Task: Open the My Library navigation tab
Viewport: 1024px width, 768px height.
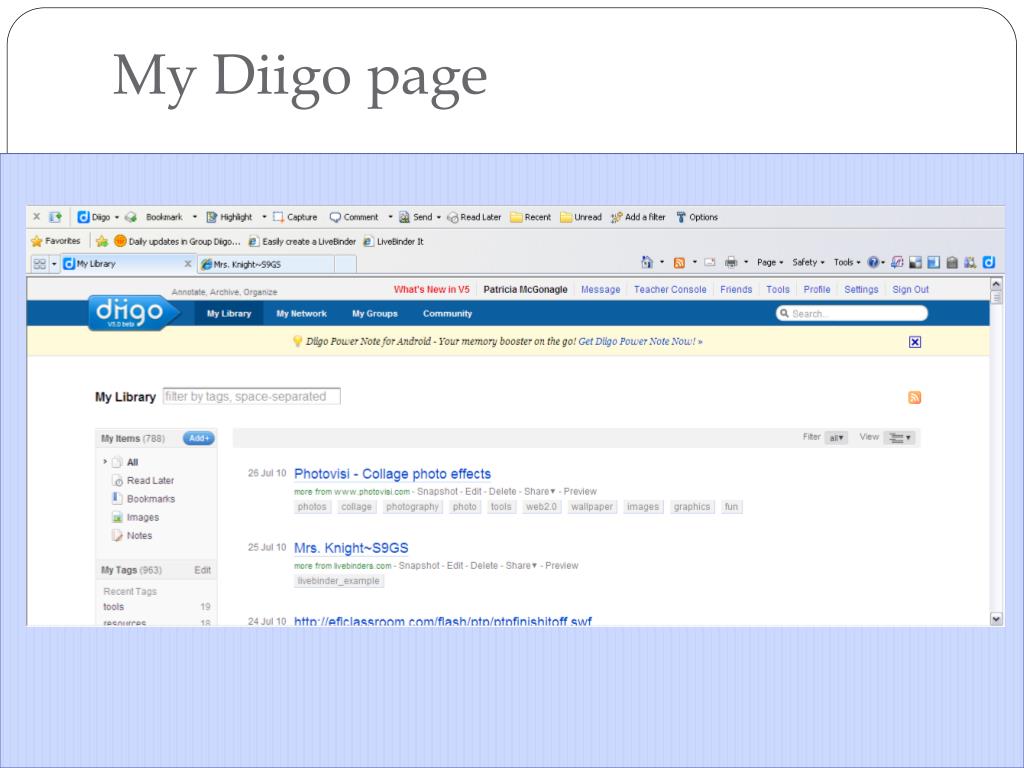Action: [x=229, y=313]
